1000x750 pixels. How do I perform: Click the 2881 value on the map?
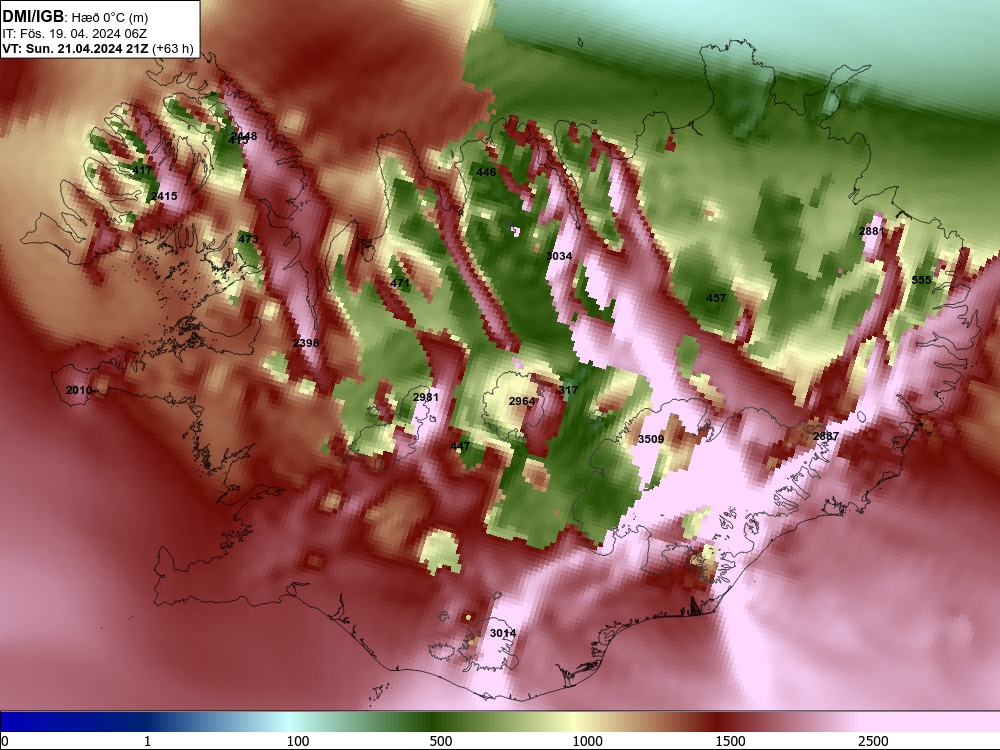point(871,232)
